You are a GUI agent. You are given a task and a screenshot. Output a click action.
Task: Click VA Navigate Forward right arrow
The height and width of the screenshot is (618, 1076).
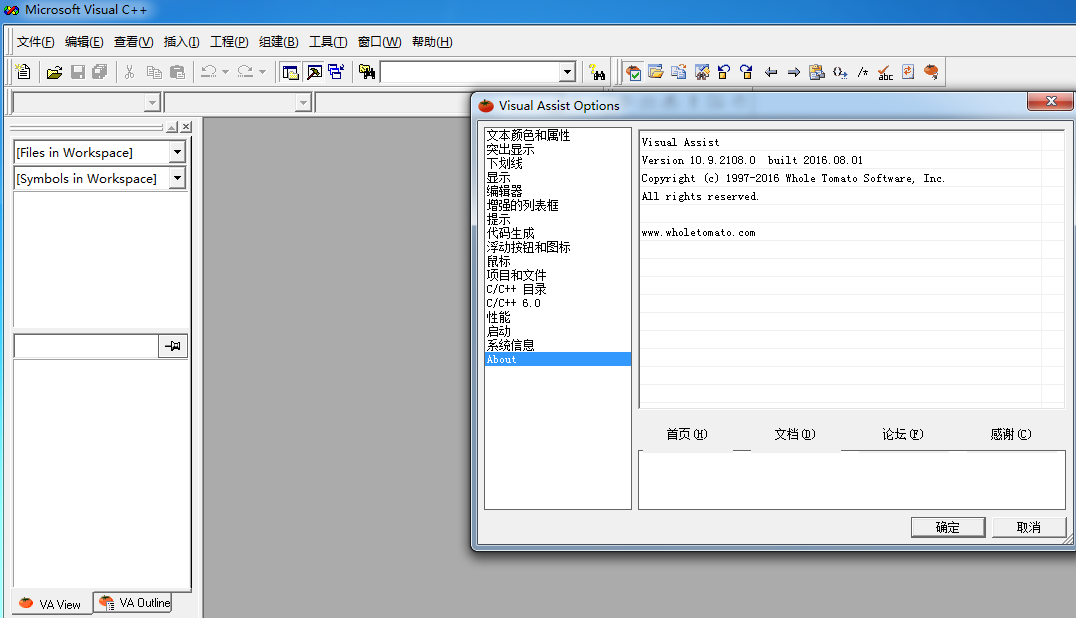(794, 72)
